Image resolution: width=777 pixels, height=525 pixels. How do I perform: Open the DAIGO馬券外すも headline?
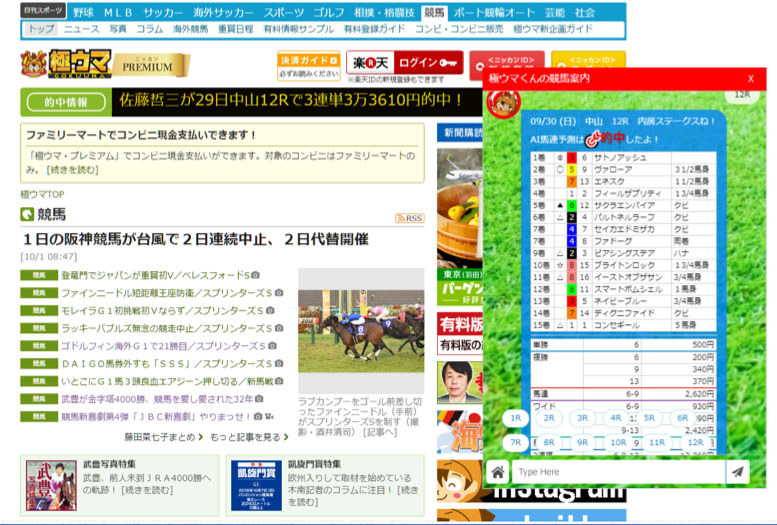[166, 363]
